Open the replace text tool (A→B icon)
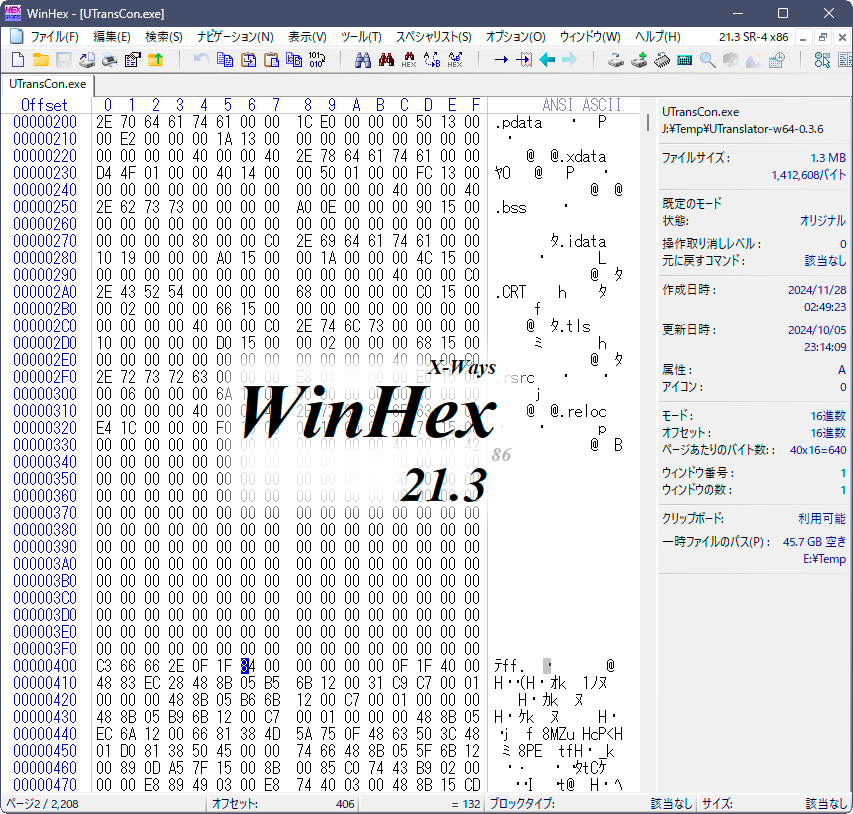This screenshot has height=814, width=853. (x=431, y=61)
